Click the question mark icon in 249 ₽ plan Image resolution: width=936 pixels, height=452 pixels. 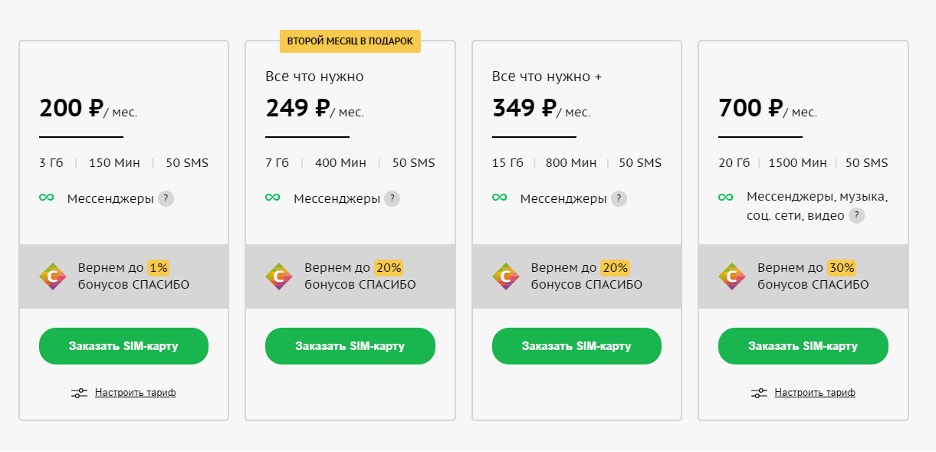coord(392,199)
